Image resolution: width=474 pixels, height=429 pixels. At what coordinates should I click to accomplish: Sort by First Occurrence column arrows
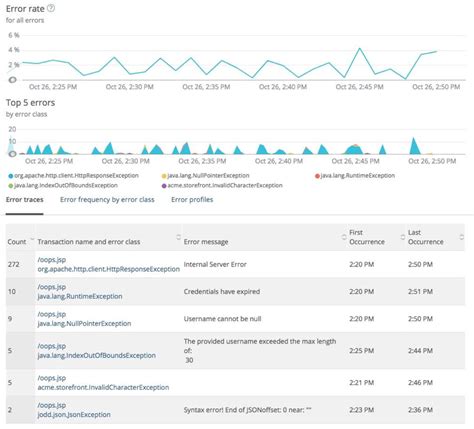tap(403, 237)
